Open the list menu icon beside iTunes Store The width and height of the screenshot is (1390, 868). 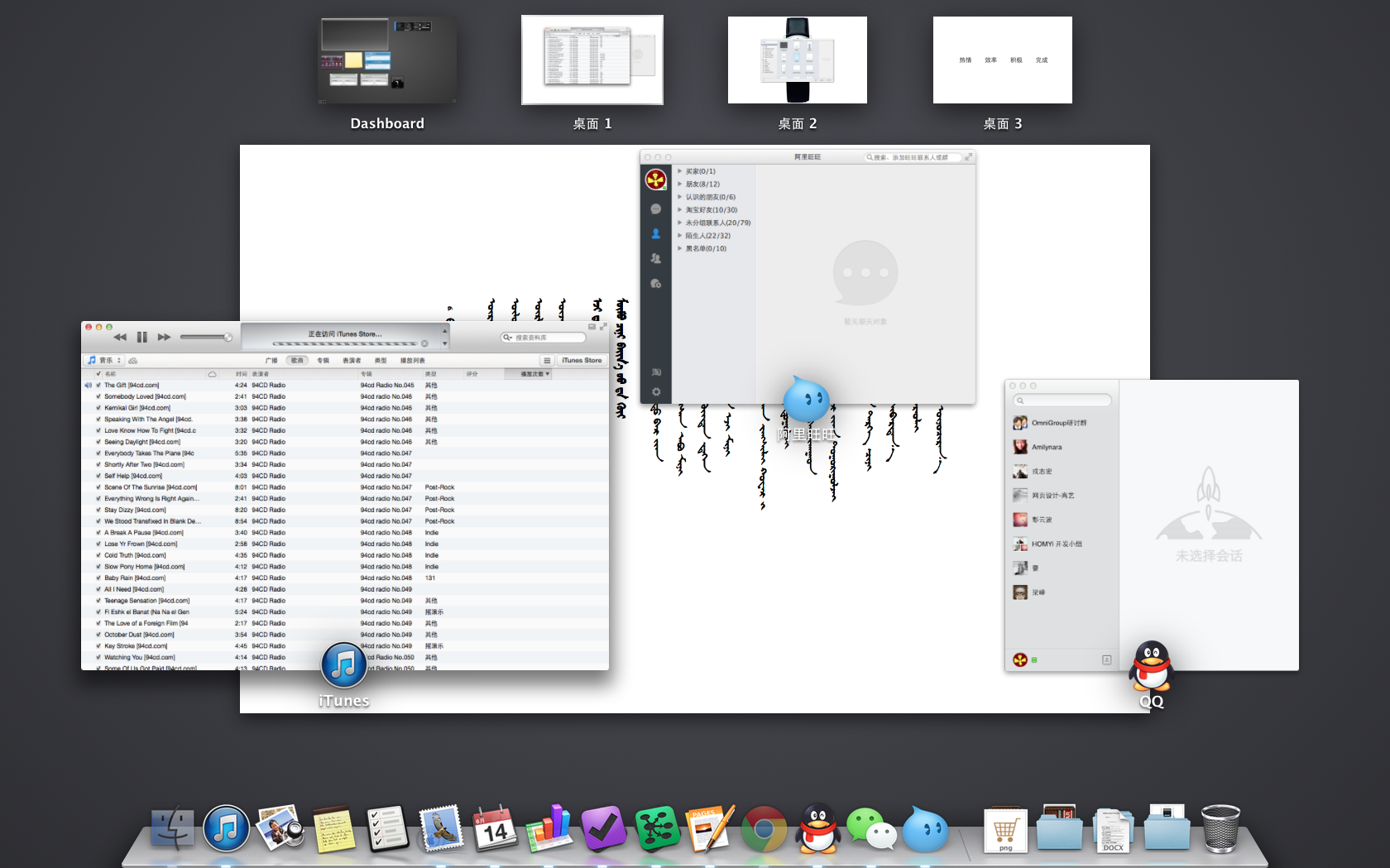547,361
